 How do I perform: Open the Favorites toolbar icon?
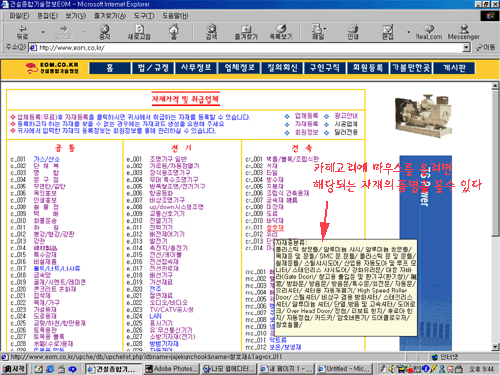click(246, 29)
